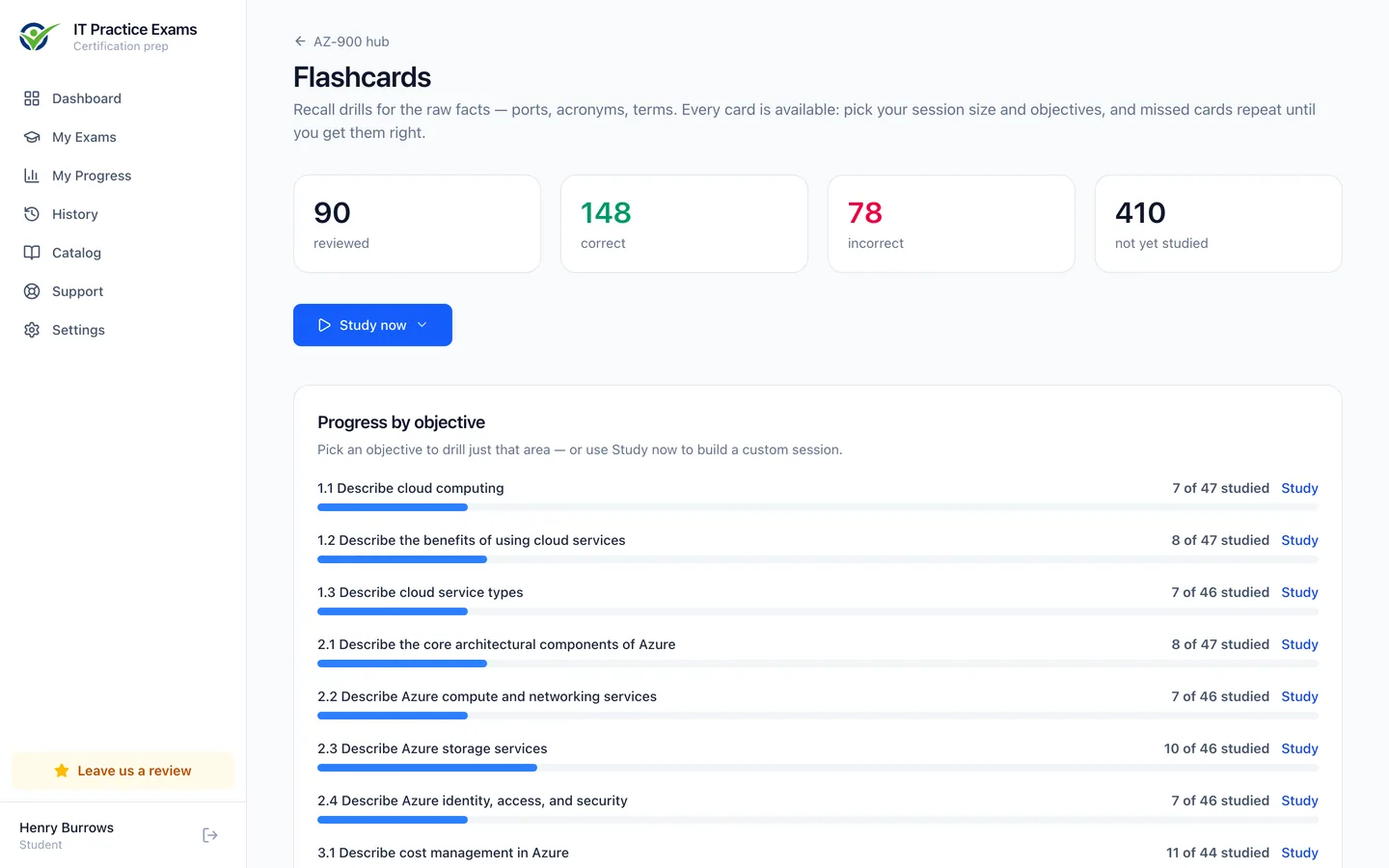Image resolution: width=1389 pixels, height=868 pixels.
Task: Click the Support lifebuoy icon
Action: [32, 291]
